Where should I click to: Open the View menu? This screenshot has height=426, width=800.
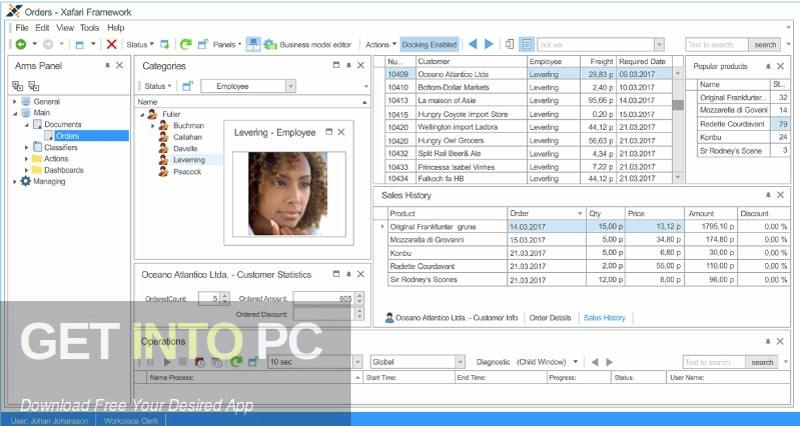click(65, 28)
